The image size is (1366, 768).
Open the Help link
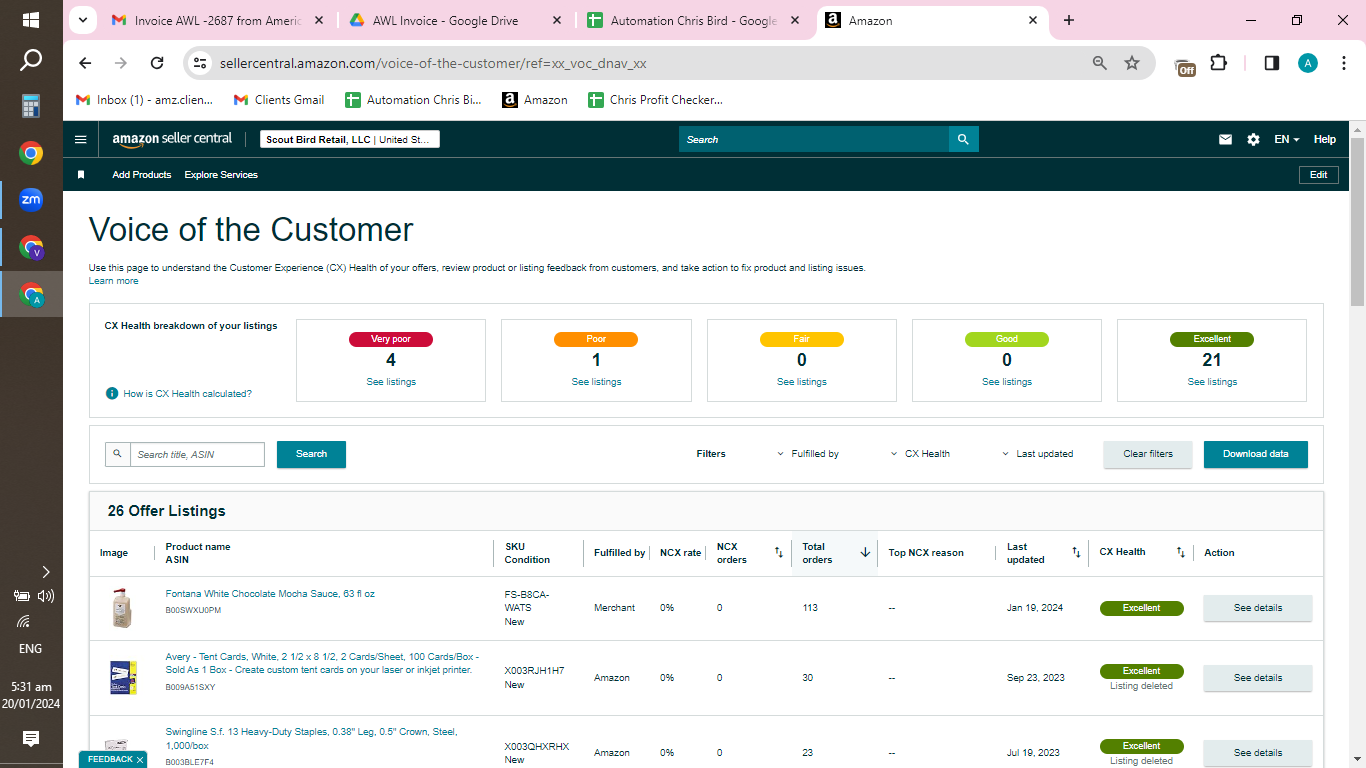pos(1325,140)
